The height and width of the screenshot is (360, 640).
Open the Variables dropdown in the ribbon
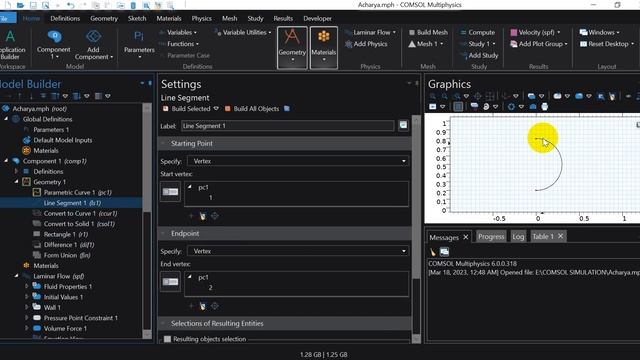point(178,32)
